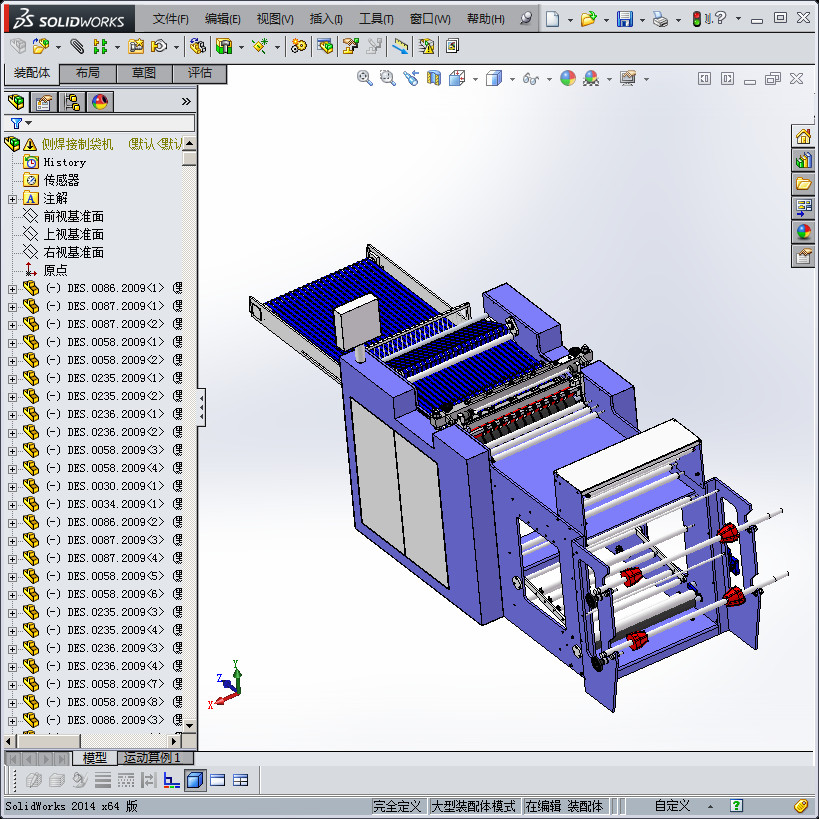Open the 编辑(E) menu
The image size is (819, 819).
pyautogui.click(x=223, y=19)
